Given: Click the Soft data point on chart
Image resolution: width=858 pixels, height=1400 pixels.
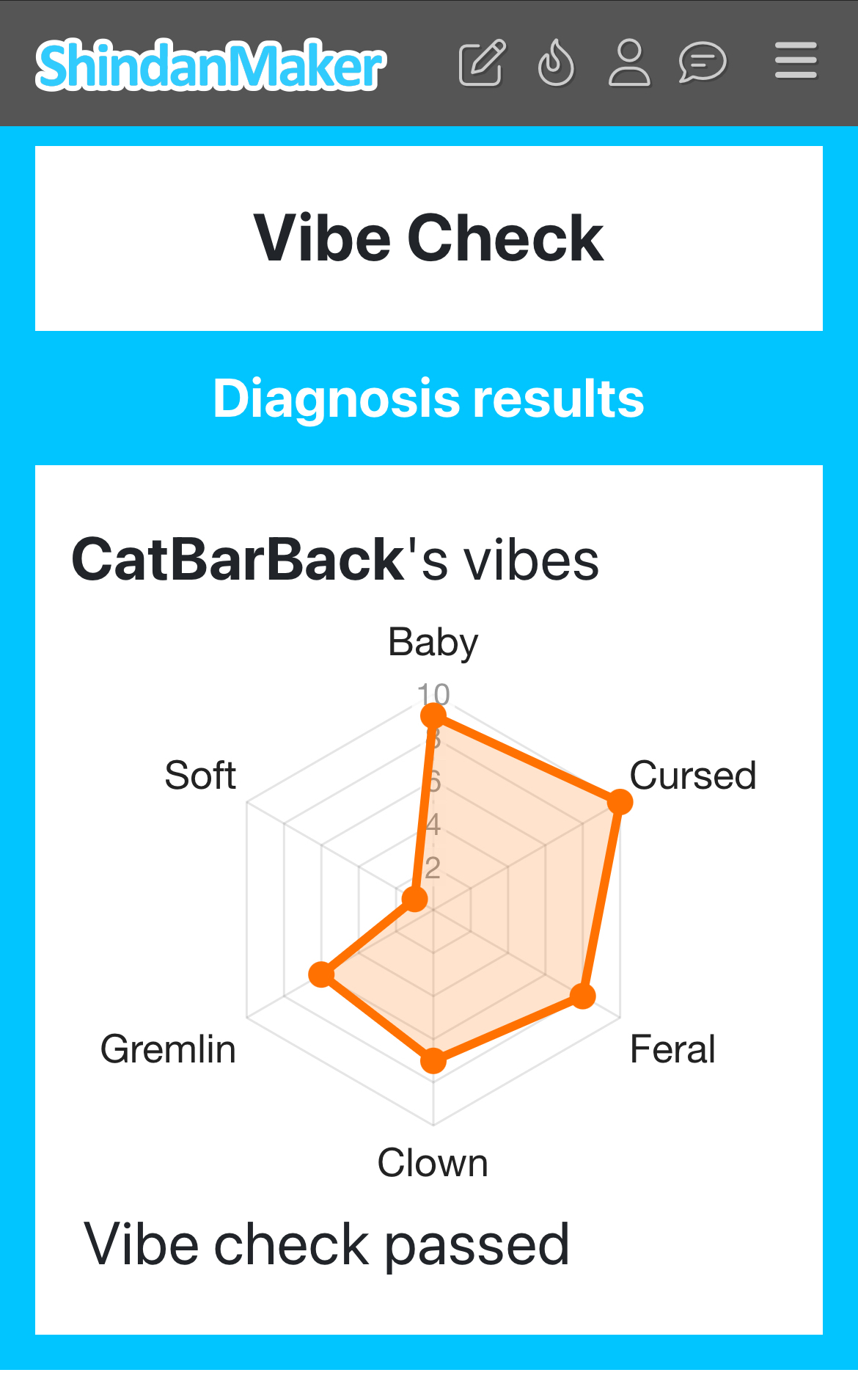Looking at the screenshot, I should click(x=415, y=899).
